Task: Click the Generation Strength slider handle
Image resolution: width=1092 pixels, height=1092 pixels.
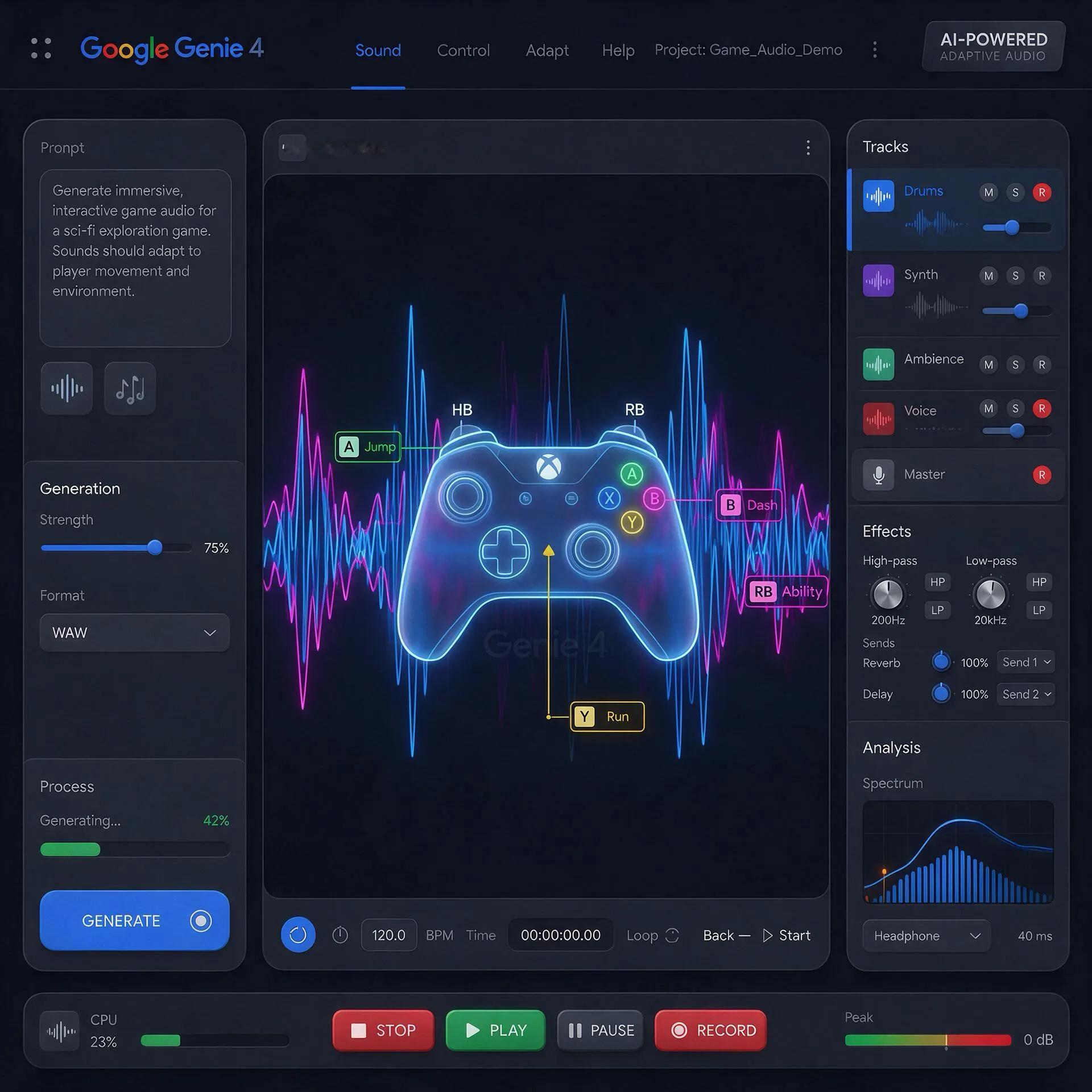Action: click(155, 548)
